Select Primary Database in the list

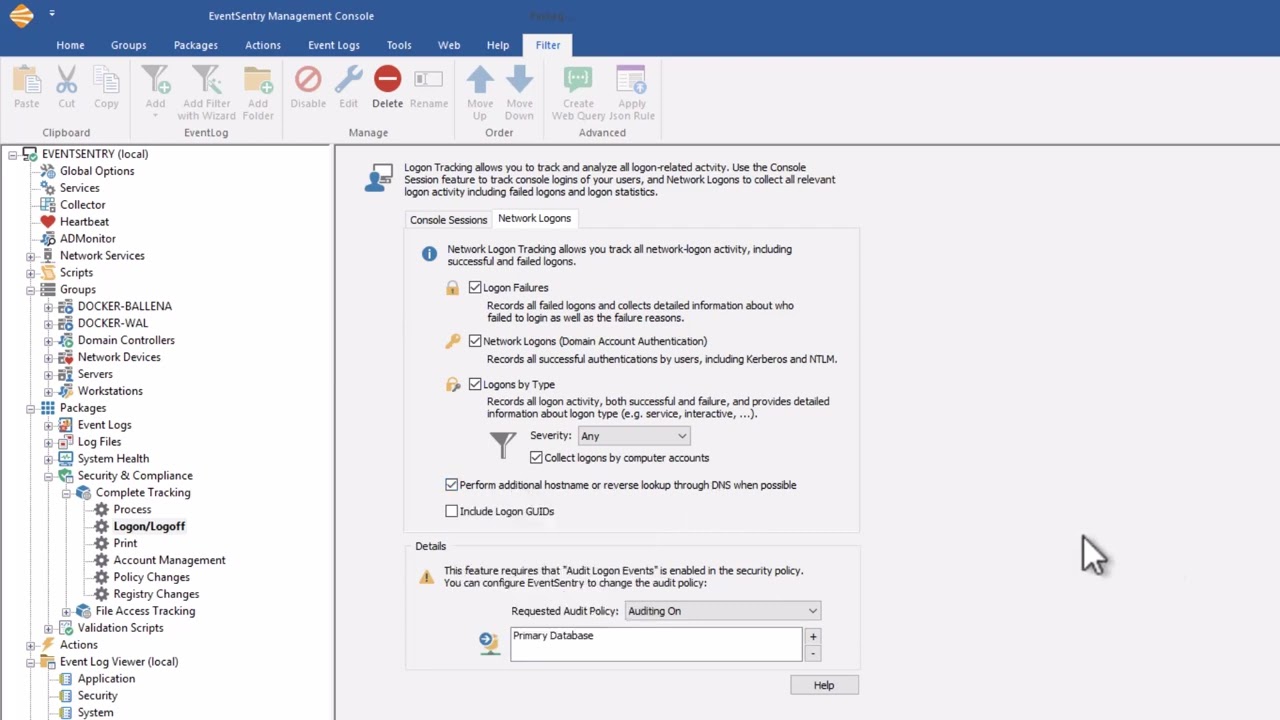(553, 636)
